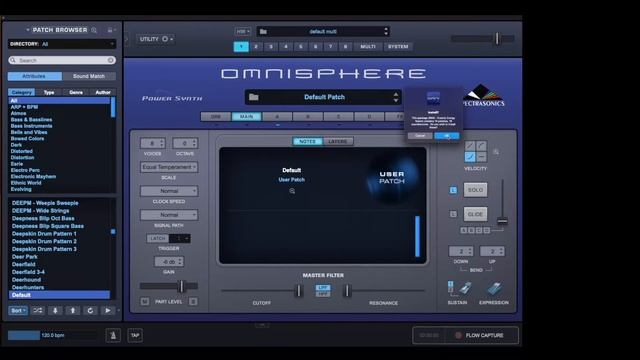Clear the patch search field
The height and width of the screenshot is (360, 640).
click(x=111, y=60)
